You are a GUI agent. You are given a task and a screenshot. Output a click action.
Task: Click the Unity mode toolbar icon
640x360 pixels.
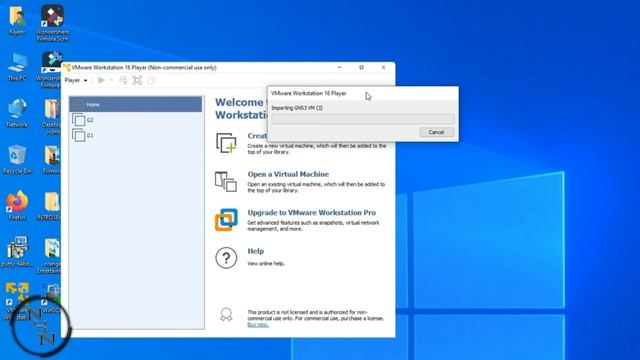point(151,80)
